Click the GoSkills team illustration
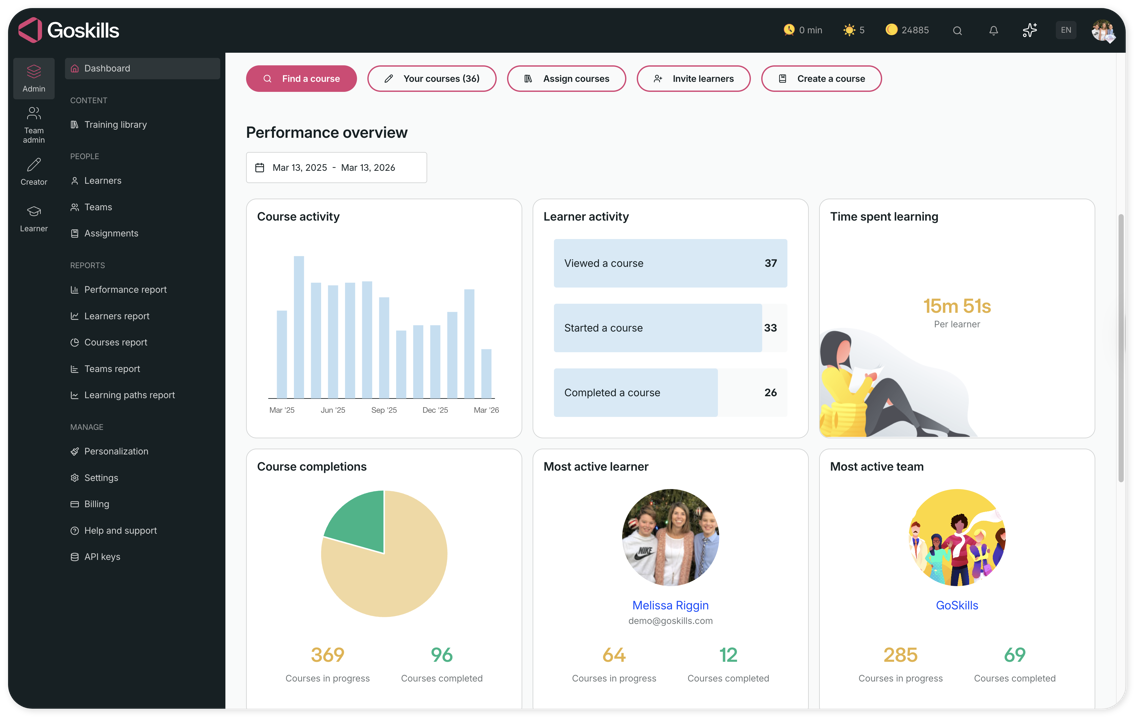Screen dimensions: 1137x720 [956, 537]
